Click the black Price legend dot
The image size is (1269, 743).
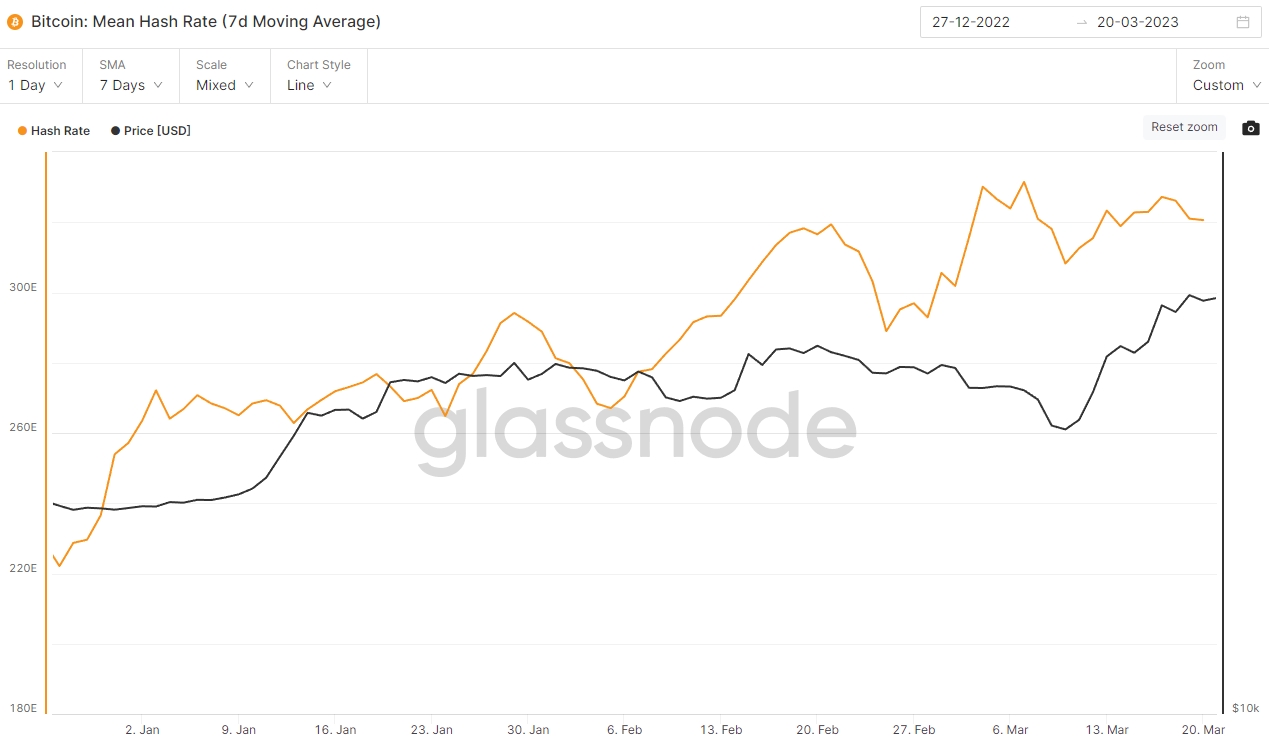(116, 131)
